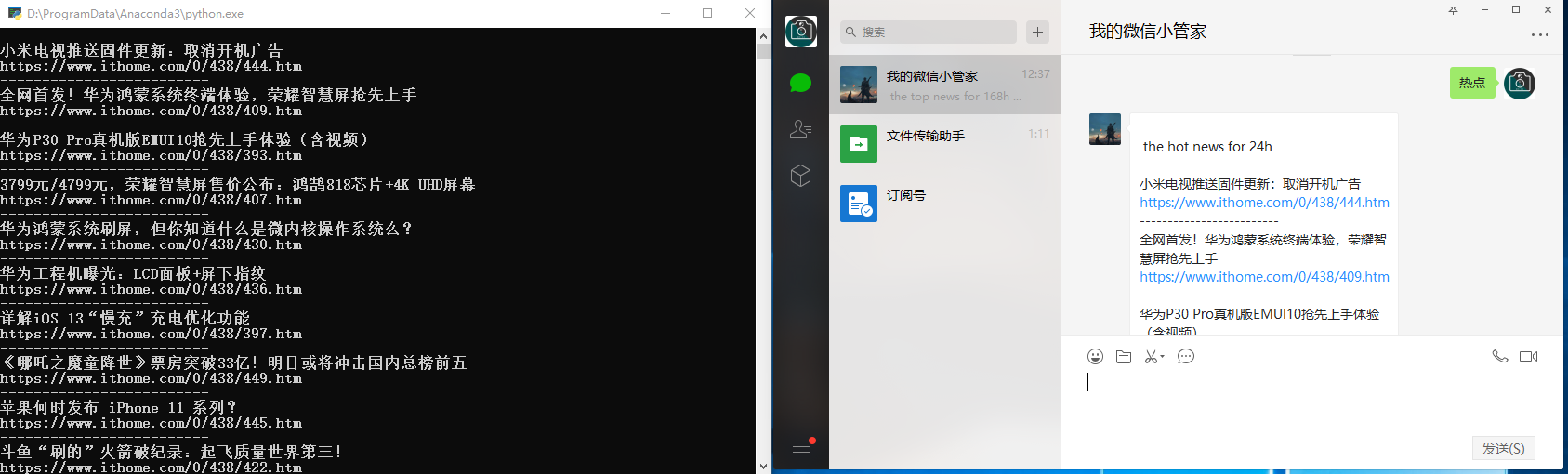Screen dimensions: 1568x474
Task: Maximize the python.exe console window
Action: click(707, 13)
